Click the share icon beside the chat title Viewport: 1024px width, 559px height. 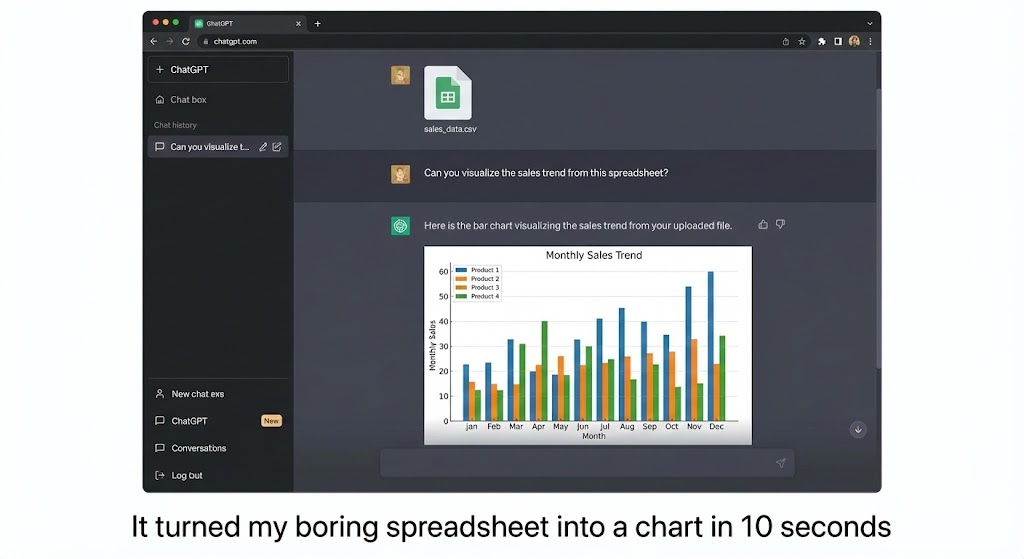pyautogui.click(x=277, y=147)
